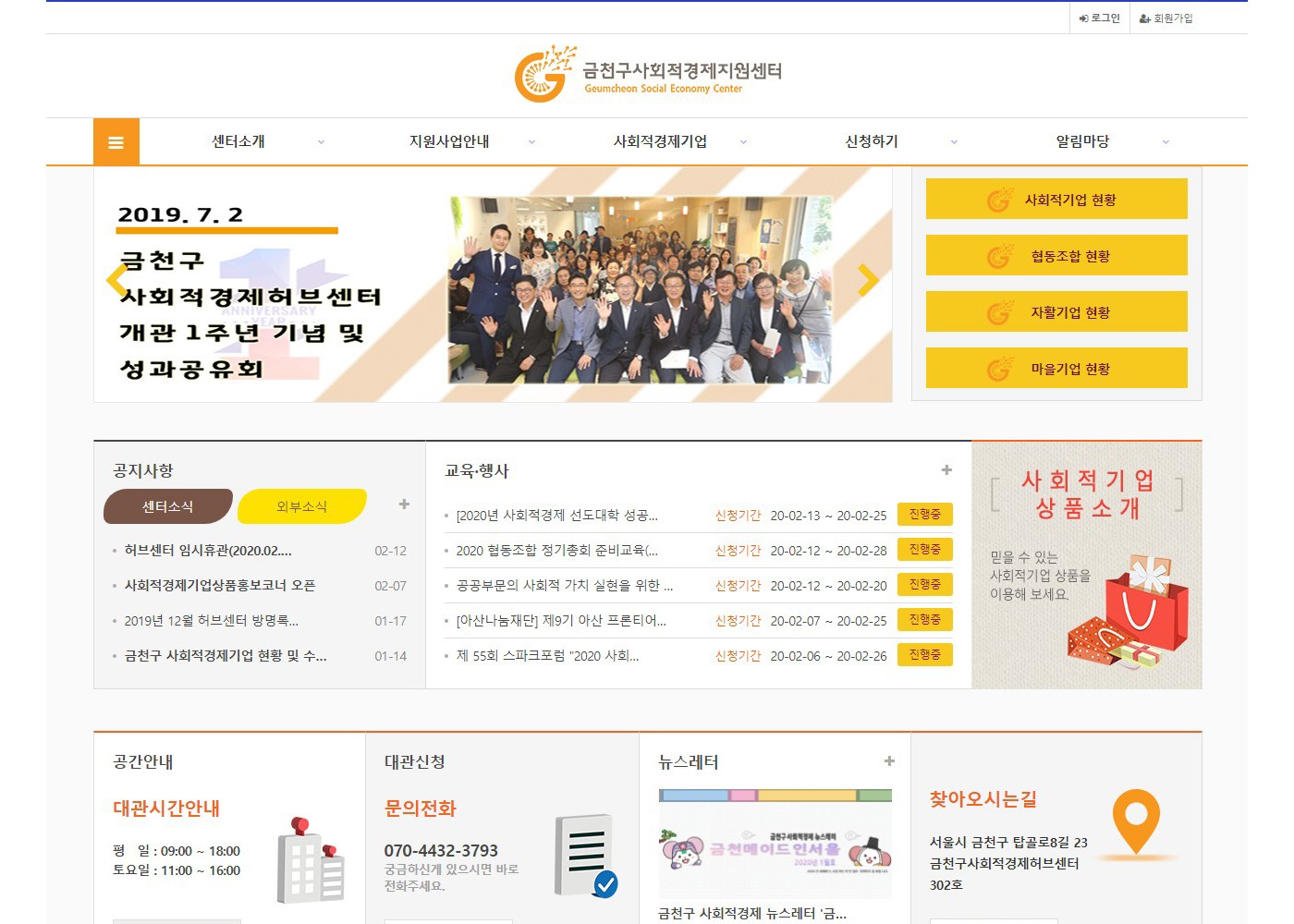
Task: Click the plus icon in 공지사항 section
Action: point(404,505)
